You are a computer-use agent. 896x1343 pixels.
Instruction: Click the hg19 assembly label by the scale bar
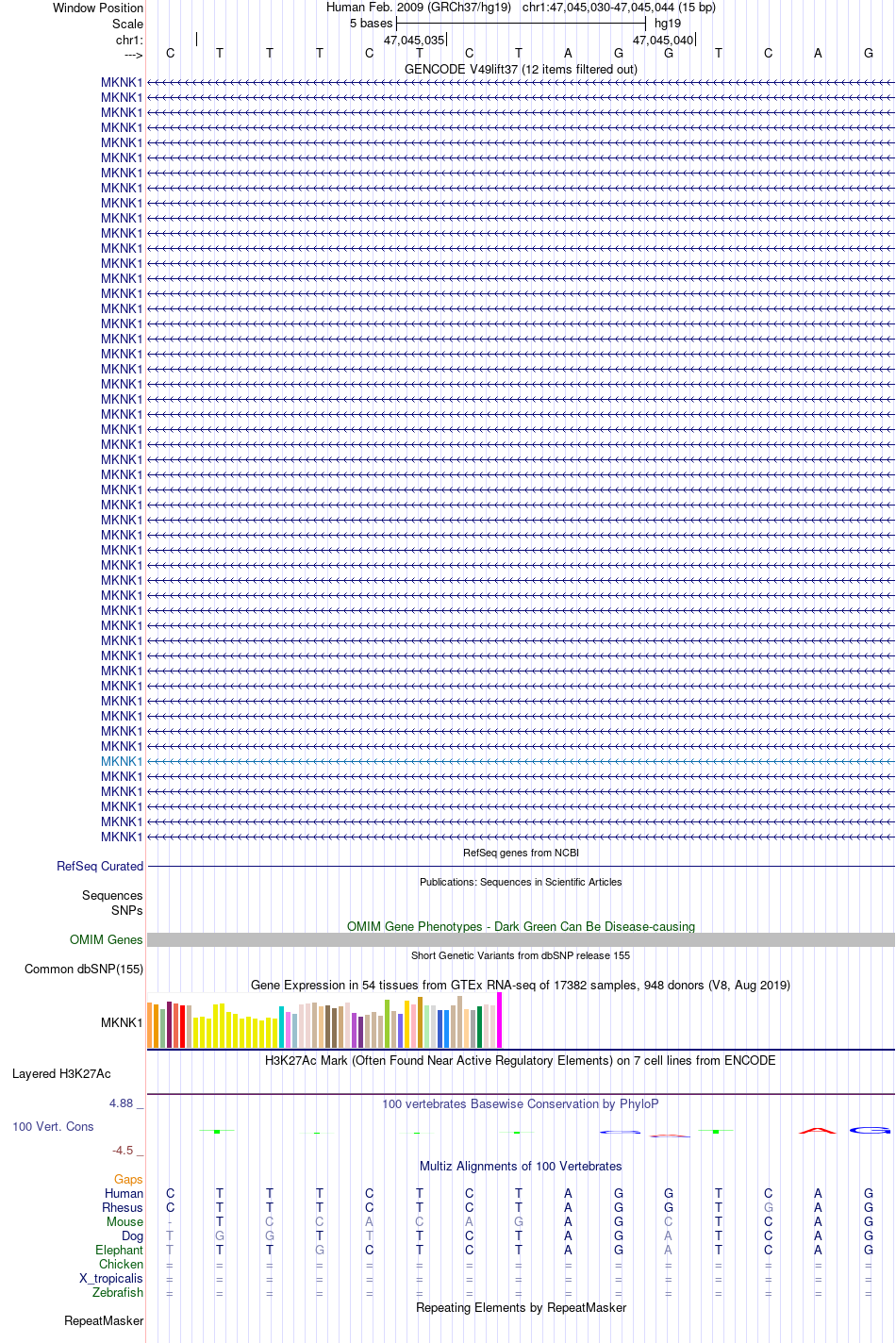[668, 23]
